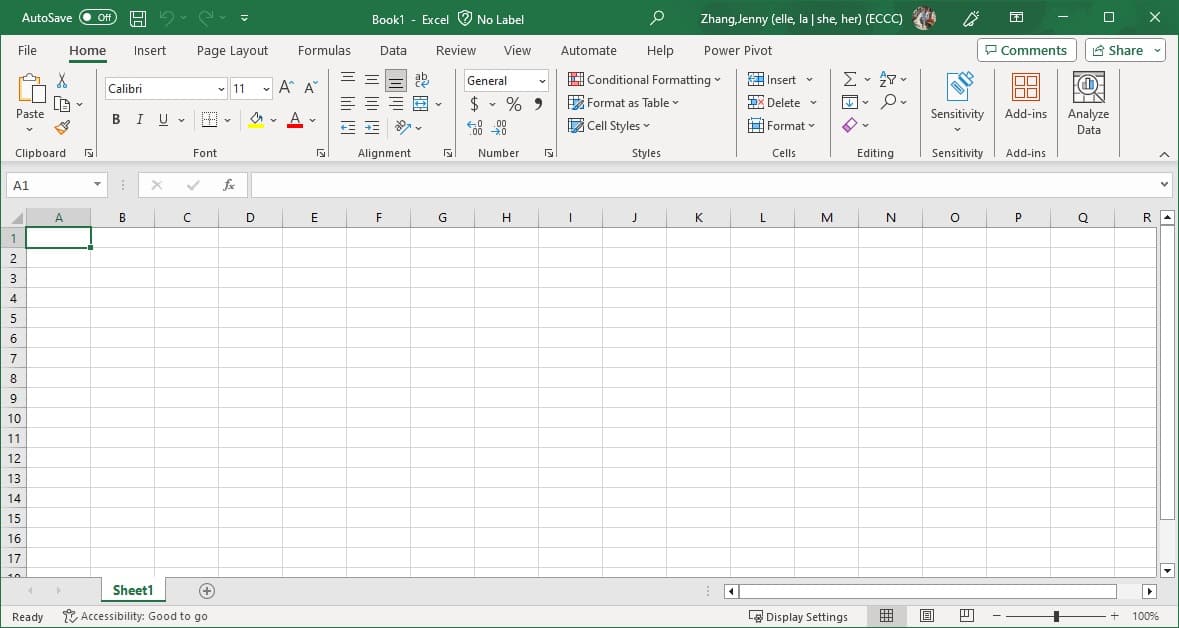This screenshot has width=1179, height=628.
Task: Switch to Page Break Preview view
Action: click(x=966, y=616)
